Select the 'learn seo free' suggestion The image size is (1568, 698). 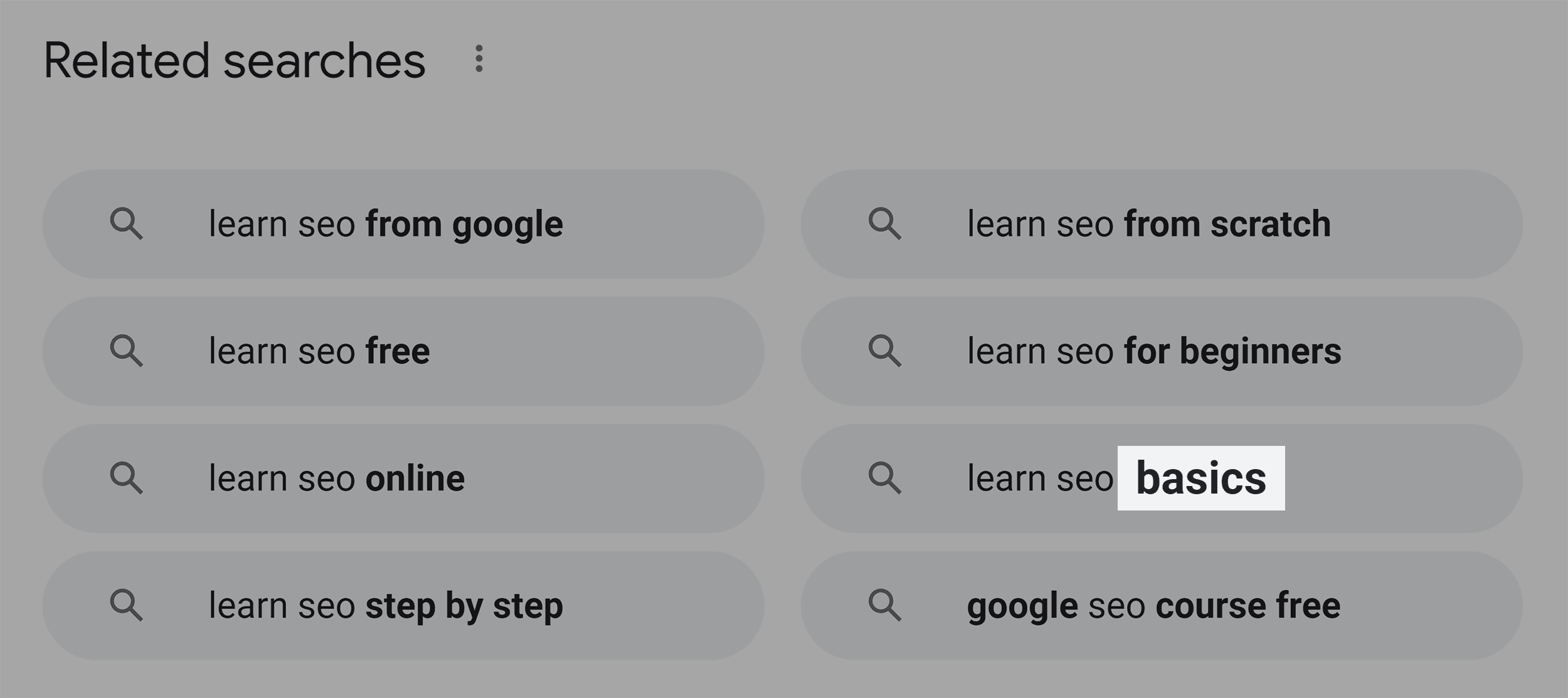(x=403, y=351)
